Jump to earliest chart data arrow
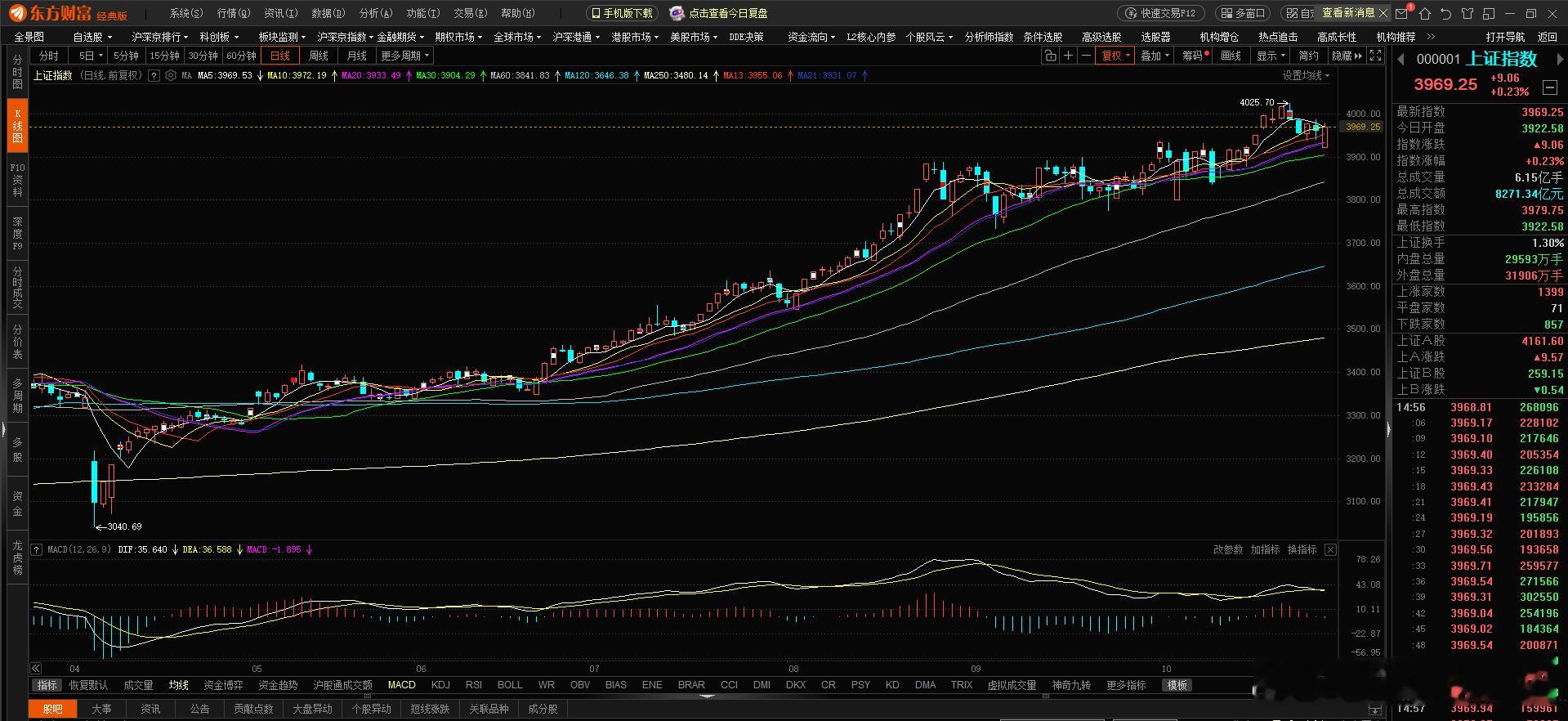This screenshot has width=1568, height=721. (36, 668)
